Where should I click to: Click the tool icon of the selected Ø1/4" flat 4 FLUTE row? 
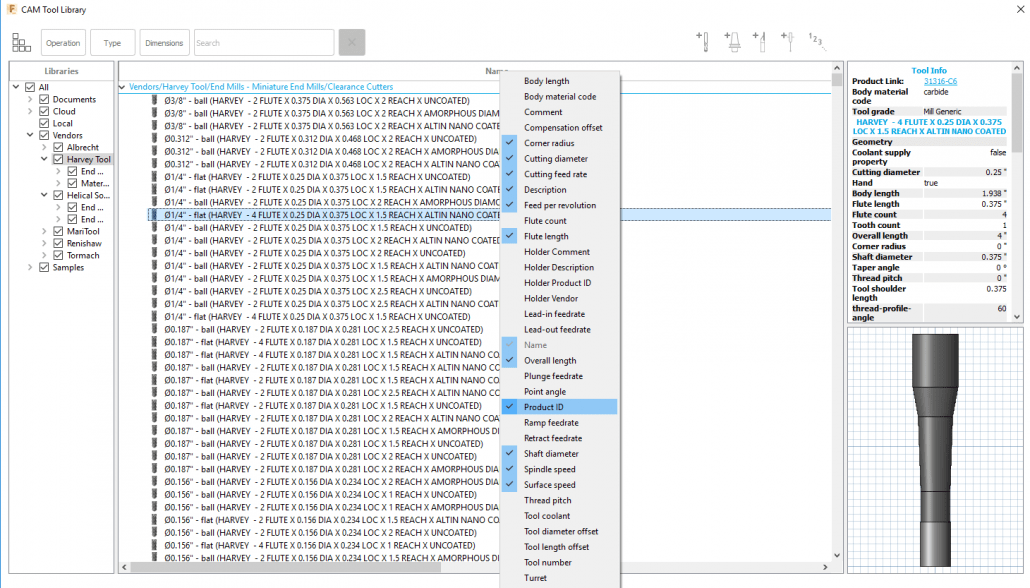click(155, 214)
